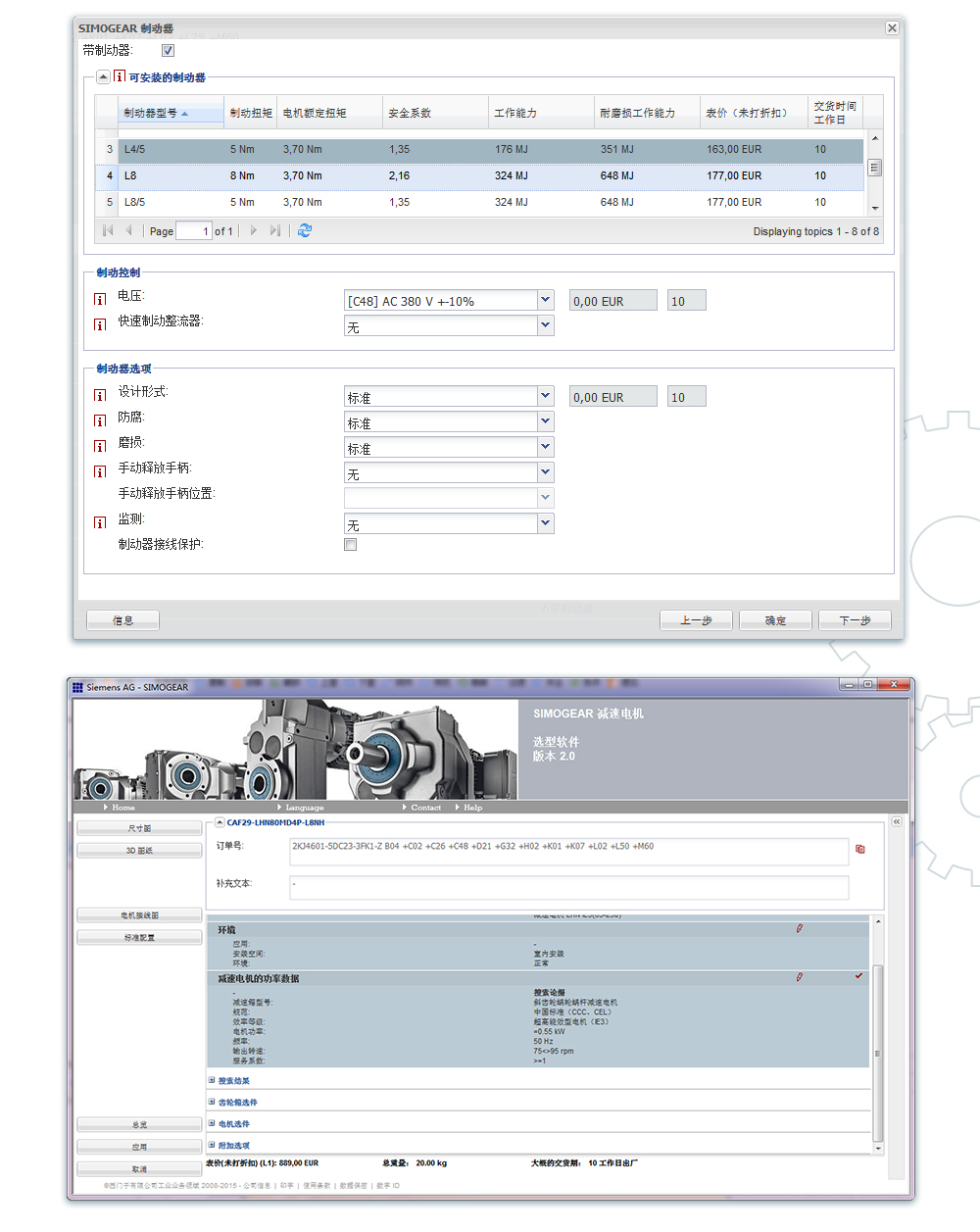This screenshot has height=1232, width=980.
Task: Go to previous page of brake list
Action: [x=128, y=230]
